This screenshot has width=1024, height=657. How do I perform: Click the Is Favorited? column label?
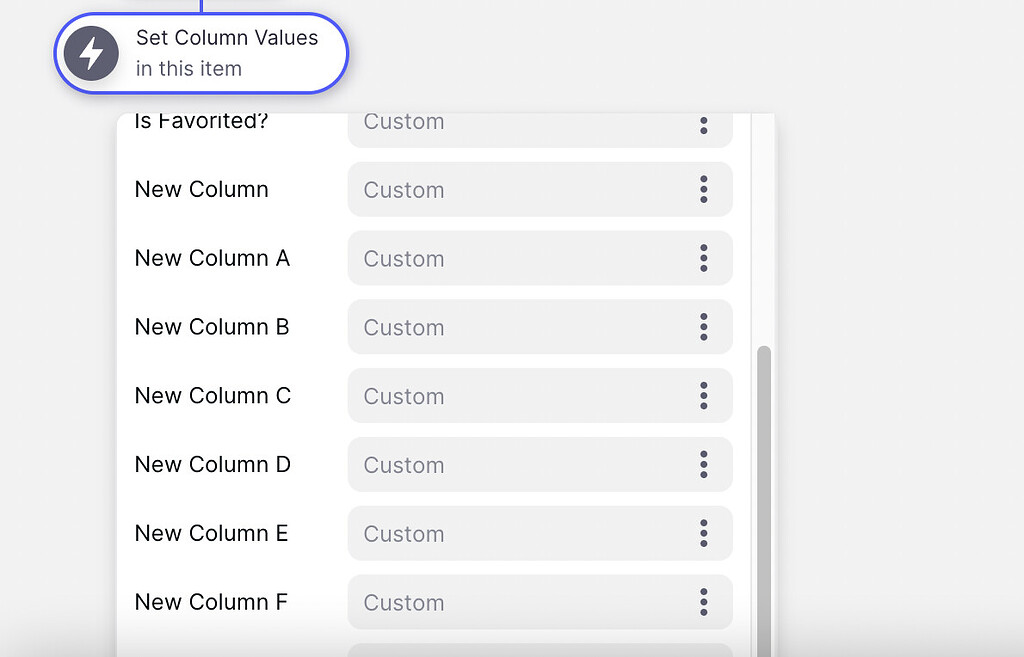(x=202, y=121)
